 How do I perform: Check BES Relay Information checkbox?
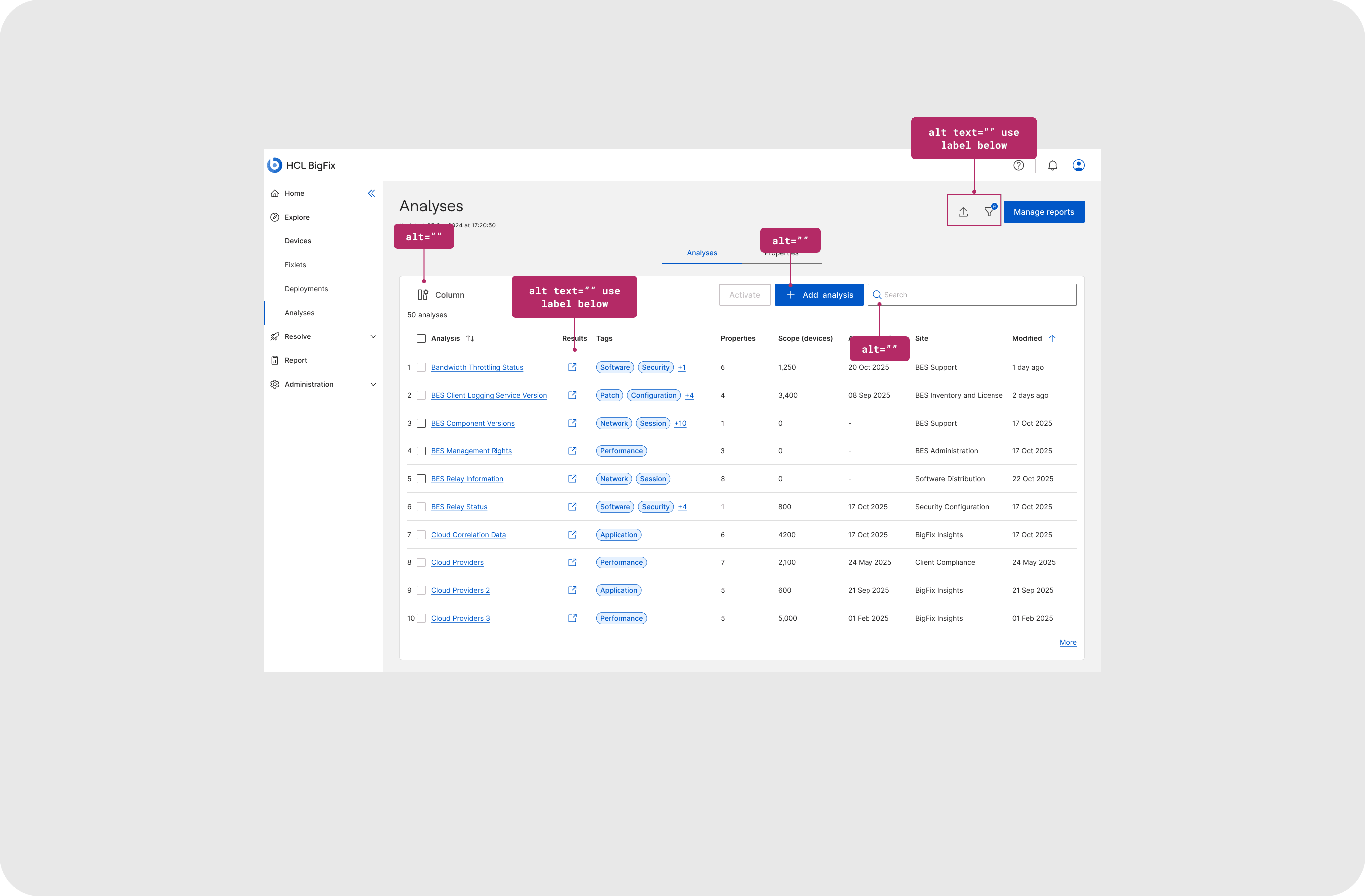point(421,479)
